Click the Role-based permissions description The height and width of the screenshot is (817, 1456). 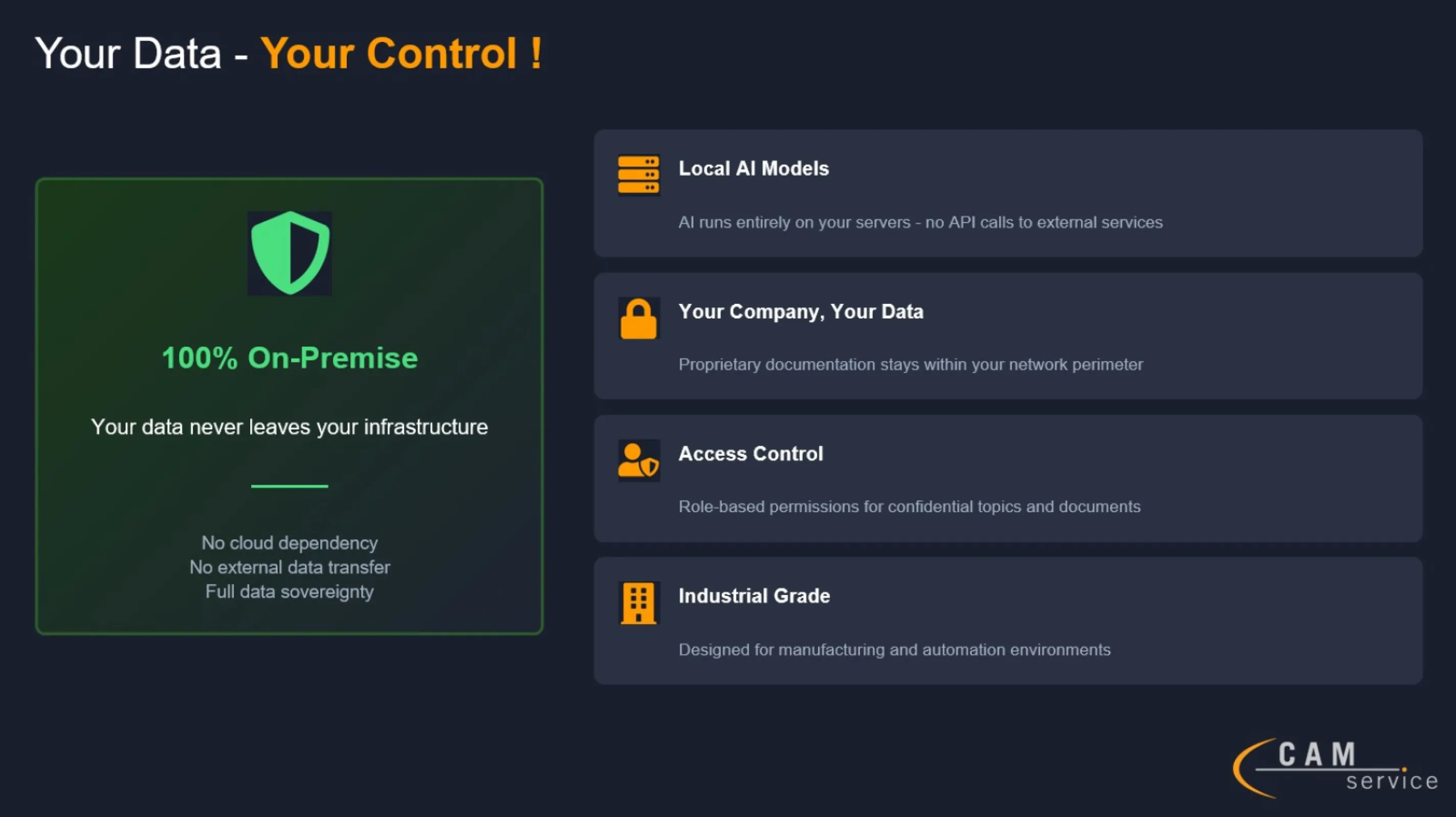[909, 507]
